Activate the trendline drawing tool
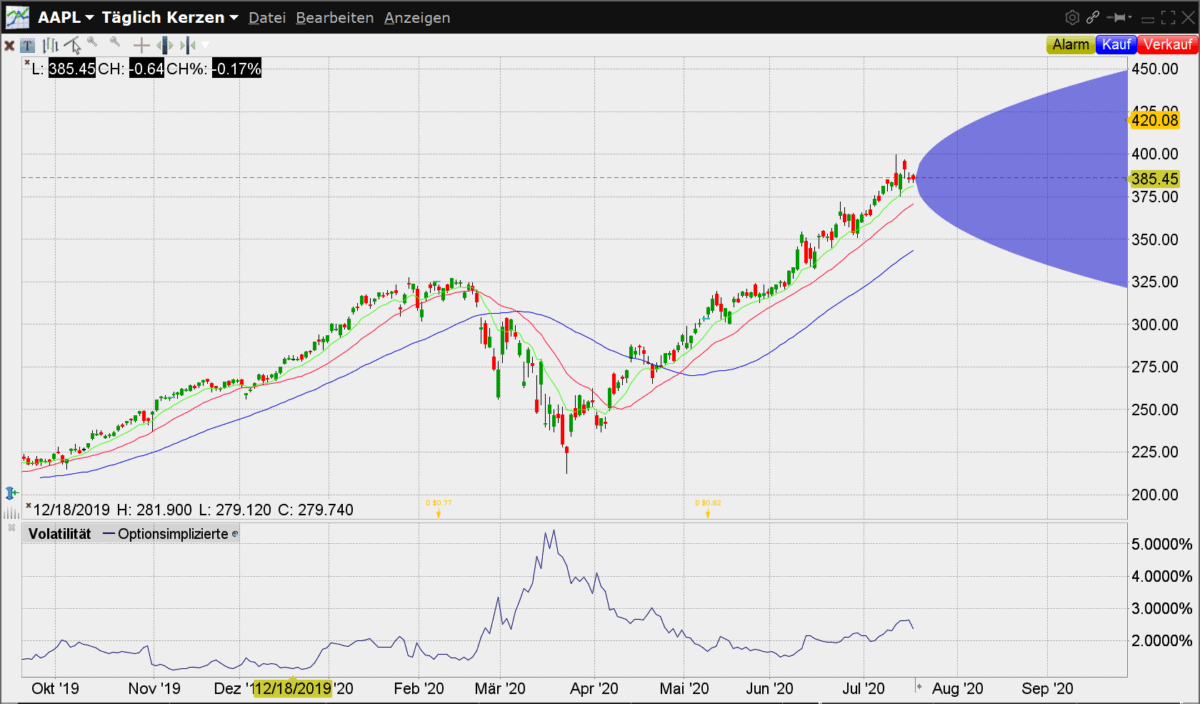The height and width of the screenshot is (704, 1200). click(72, 45)
